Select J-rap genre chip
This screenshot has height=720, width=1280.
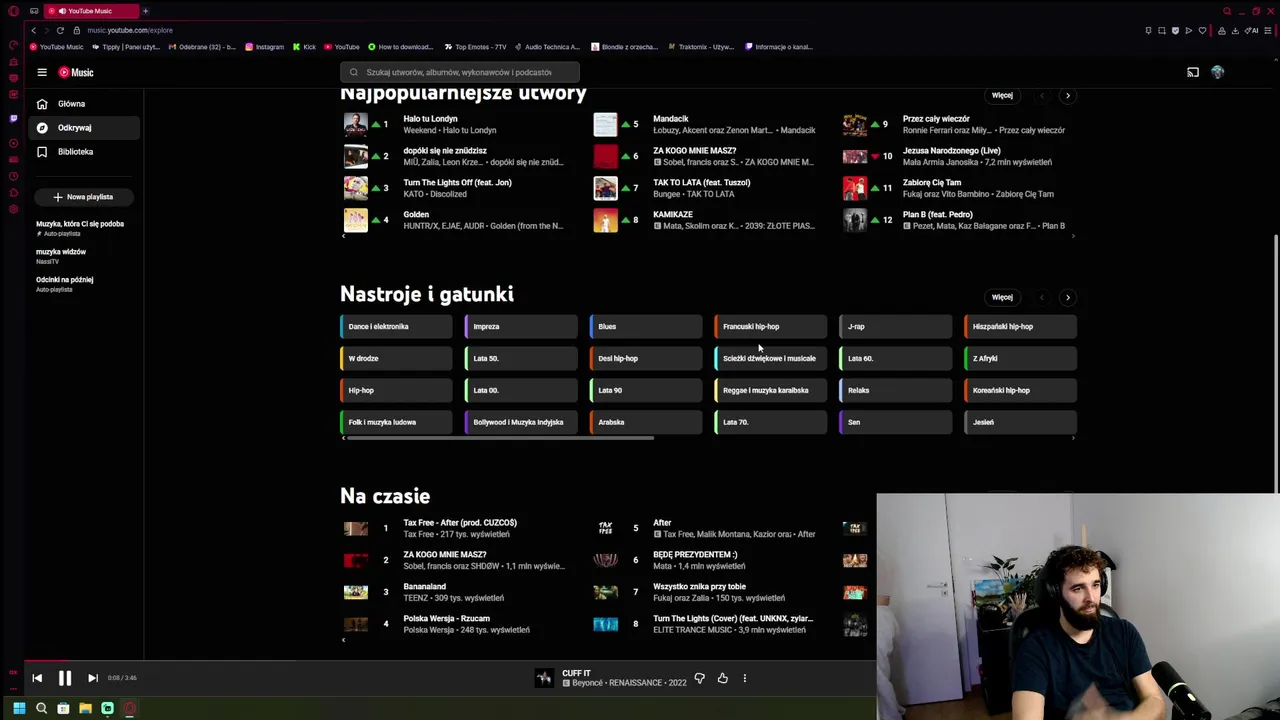pyautogui.click(x=896, y=327)
